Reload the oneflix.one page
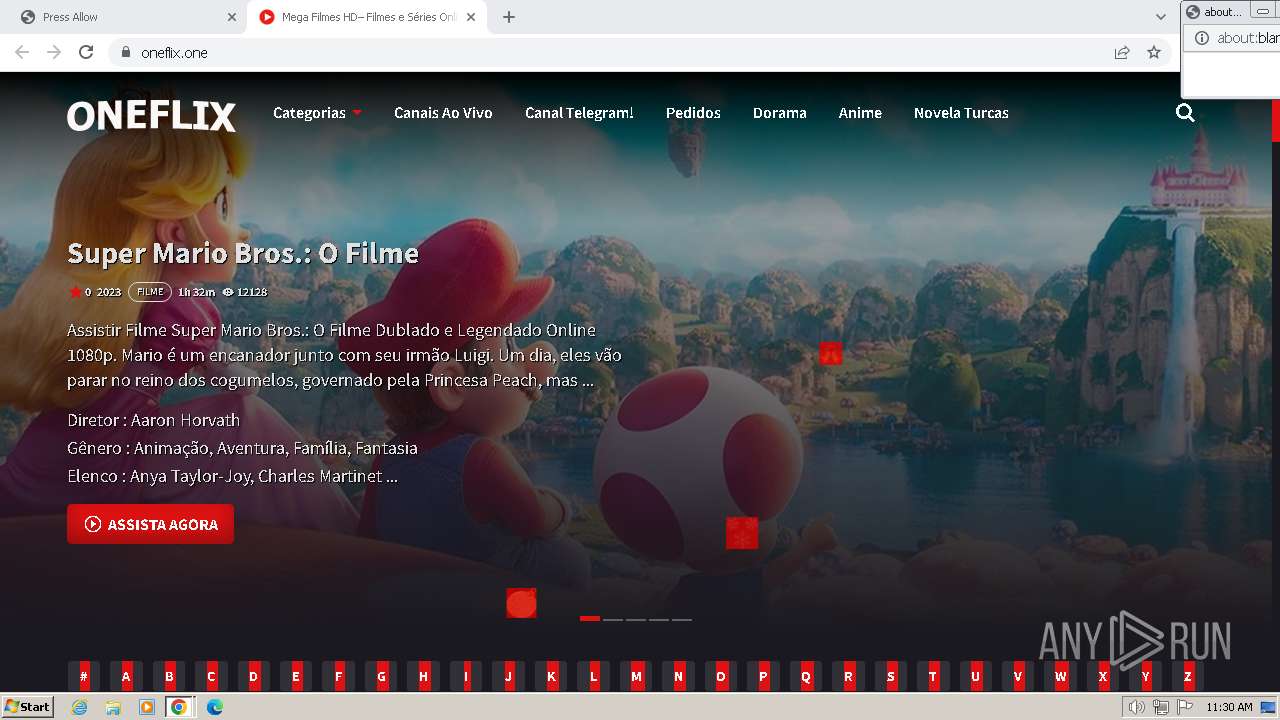 click(x=86, y=52)
